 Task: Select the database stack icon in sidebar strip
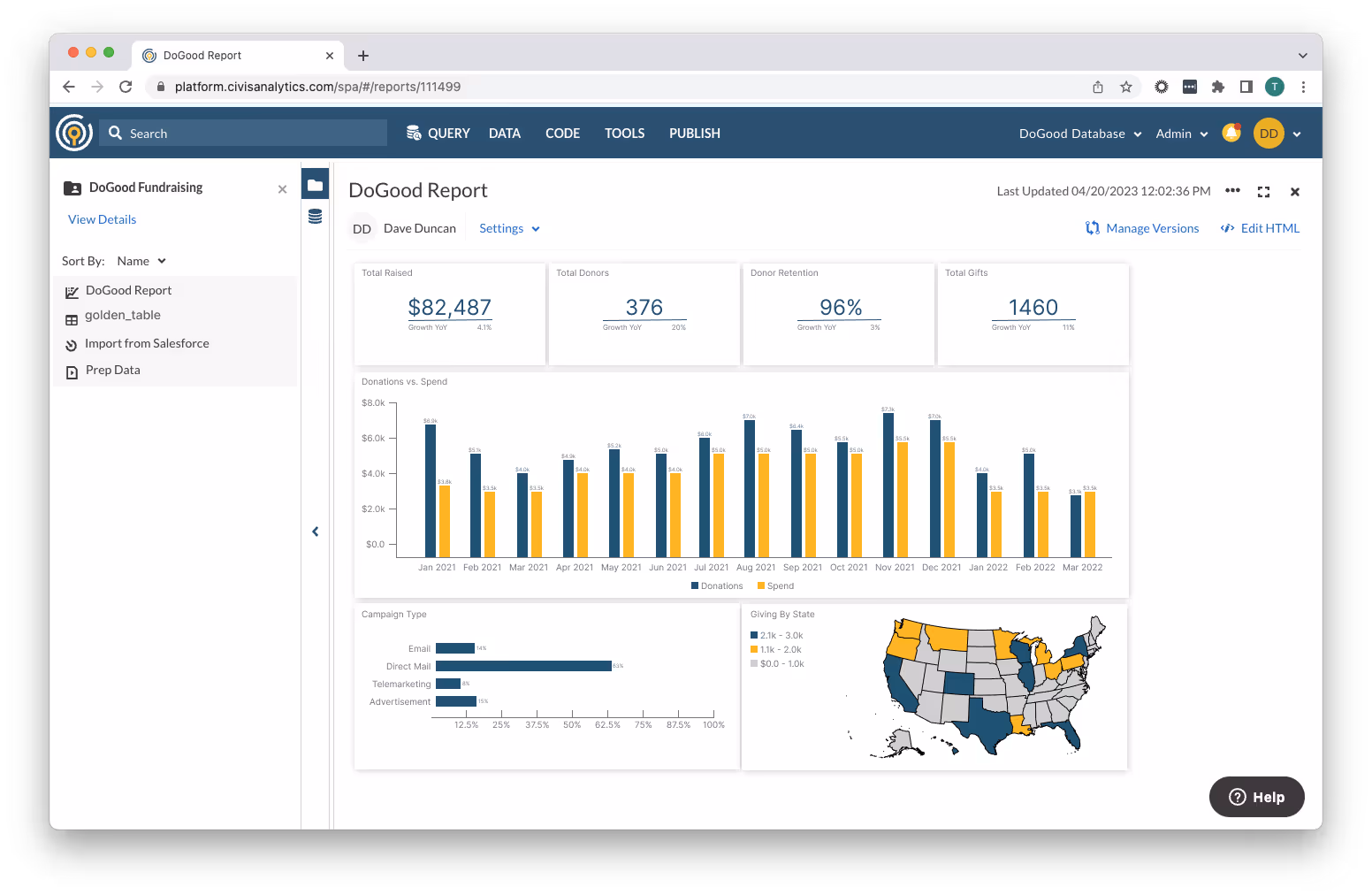[x=315, y=217]
